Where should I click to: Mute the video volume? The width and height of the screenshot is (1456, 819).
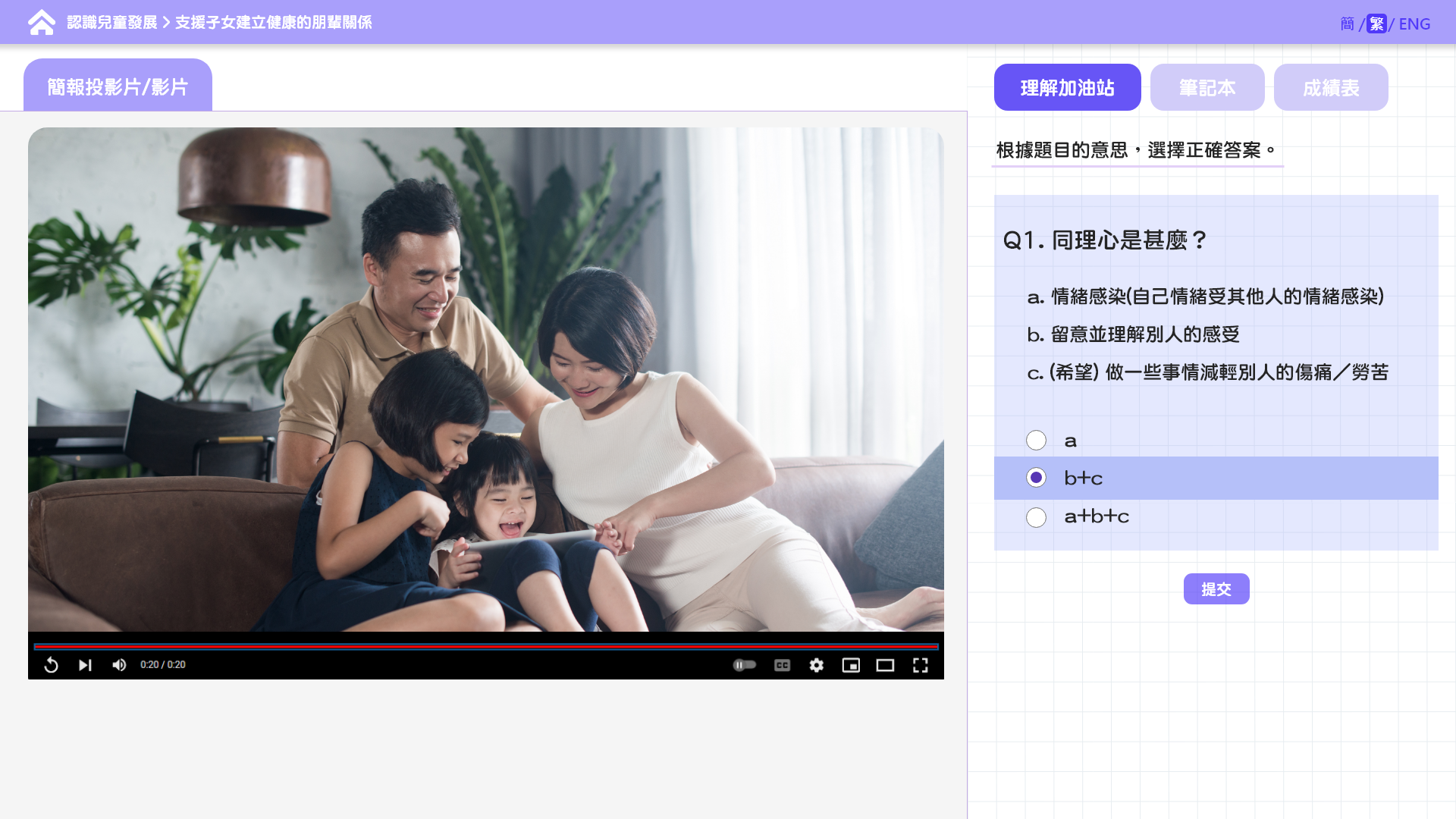click(x=119, y=665)
